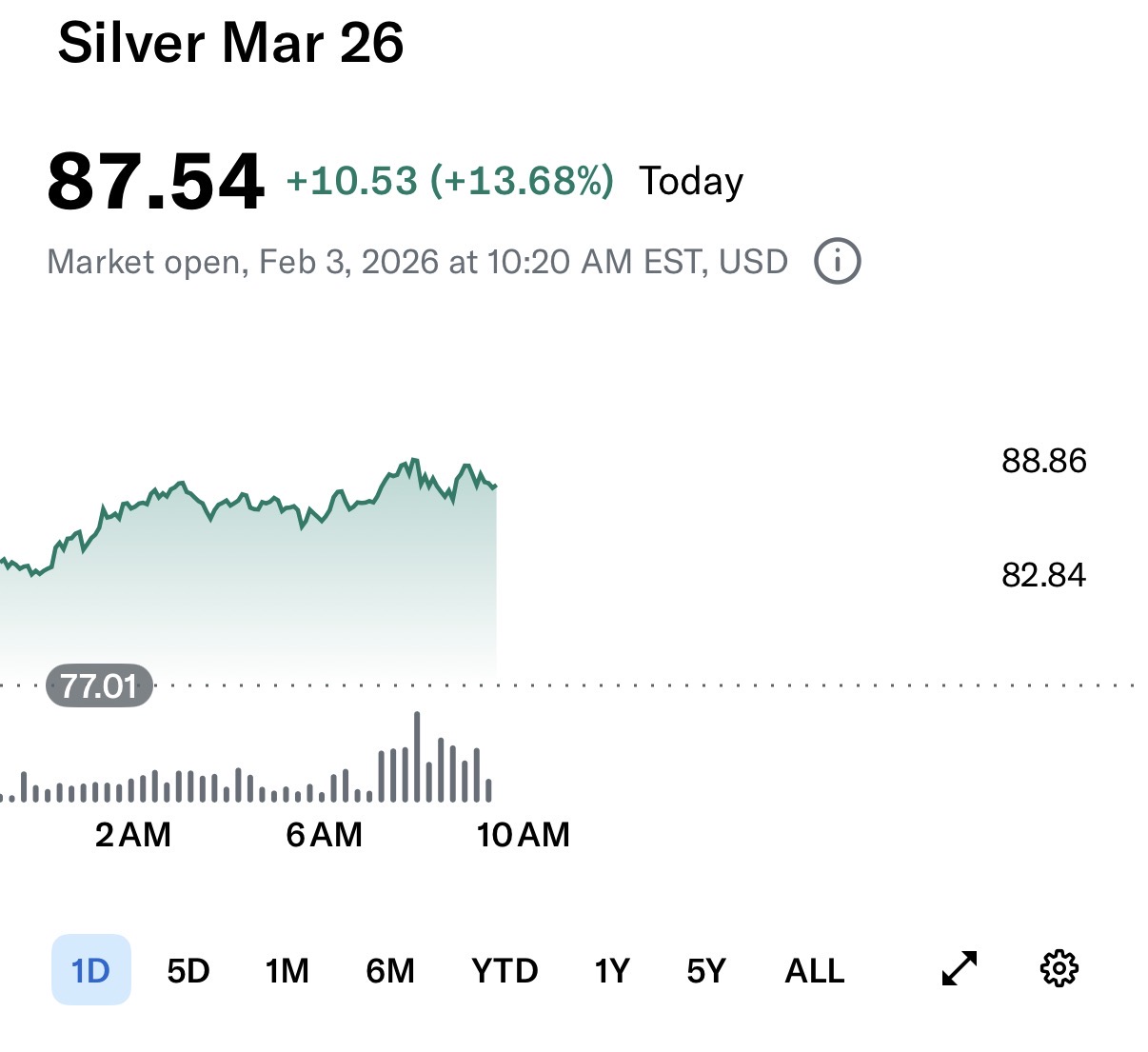This screenshot has width=1148, height=1052.
Task: Tap the 87.54 current price
Action: click(x=155, y=181)
